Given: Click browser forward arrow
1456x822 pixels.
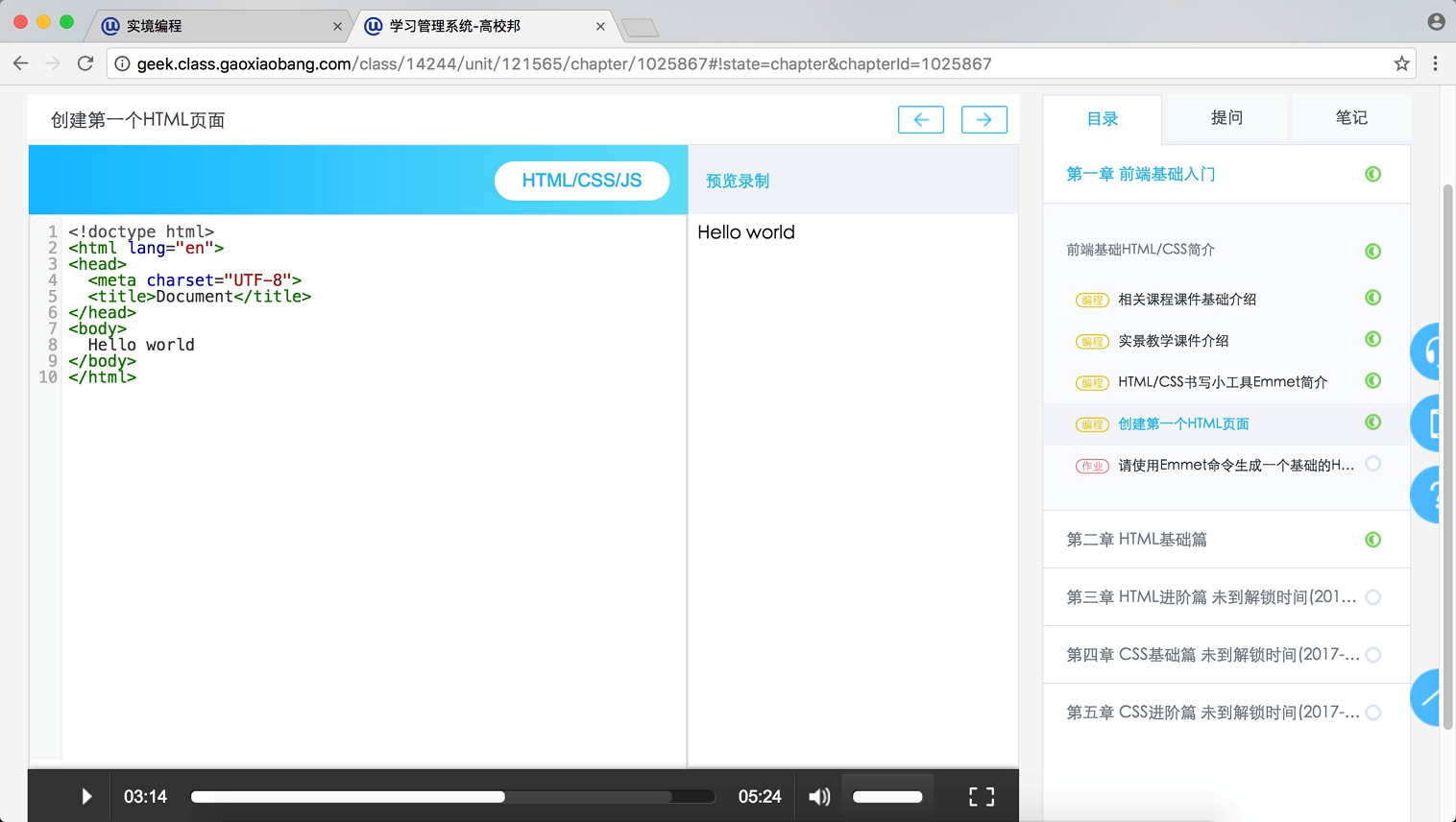Looking at the screenshot, I should pyautogui.click(x=53, y=63).
